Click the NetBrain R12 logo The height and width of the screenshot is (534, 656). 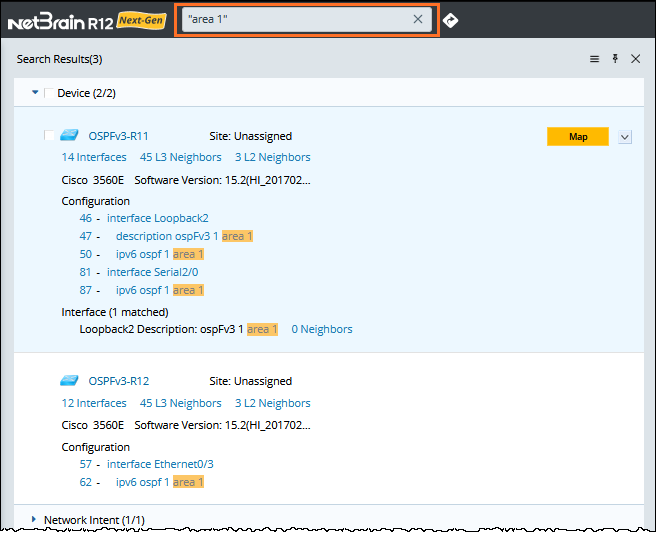point(85,20)
